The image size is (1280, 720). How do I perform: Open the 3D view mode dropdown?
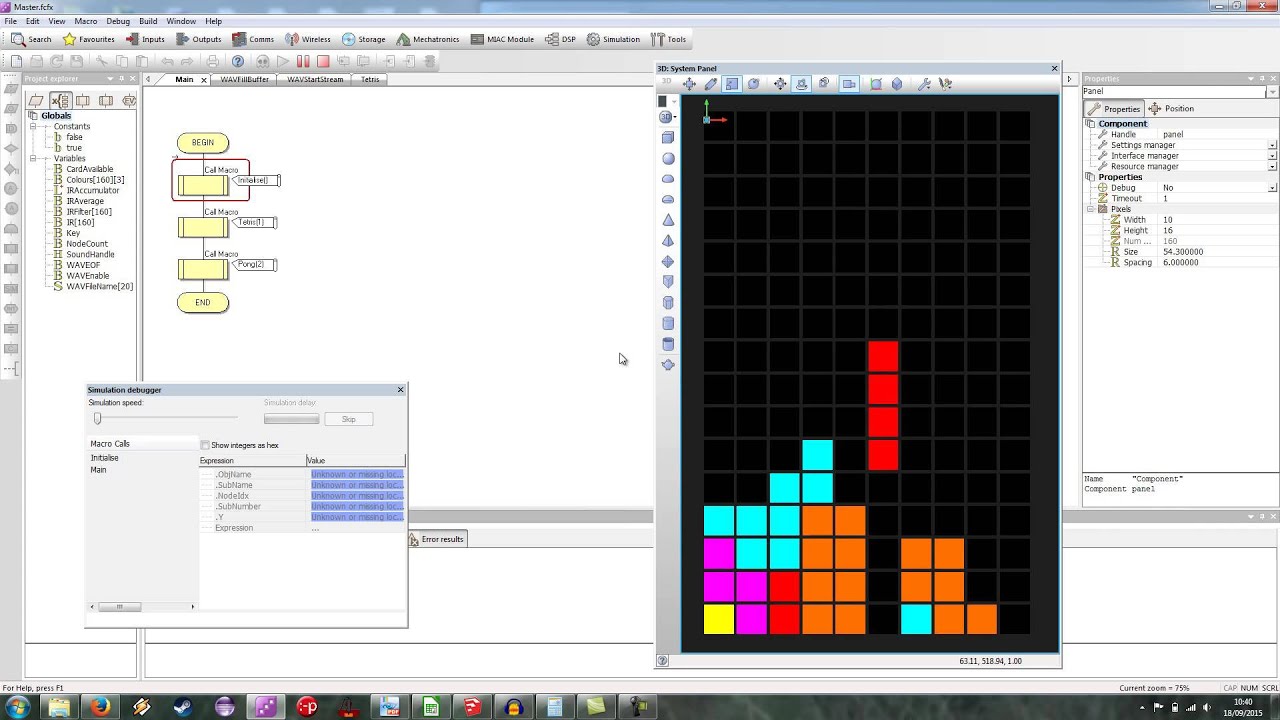click(x=667, y=116)
